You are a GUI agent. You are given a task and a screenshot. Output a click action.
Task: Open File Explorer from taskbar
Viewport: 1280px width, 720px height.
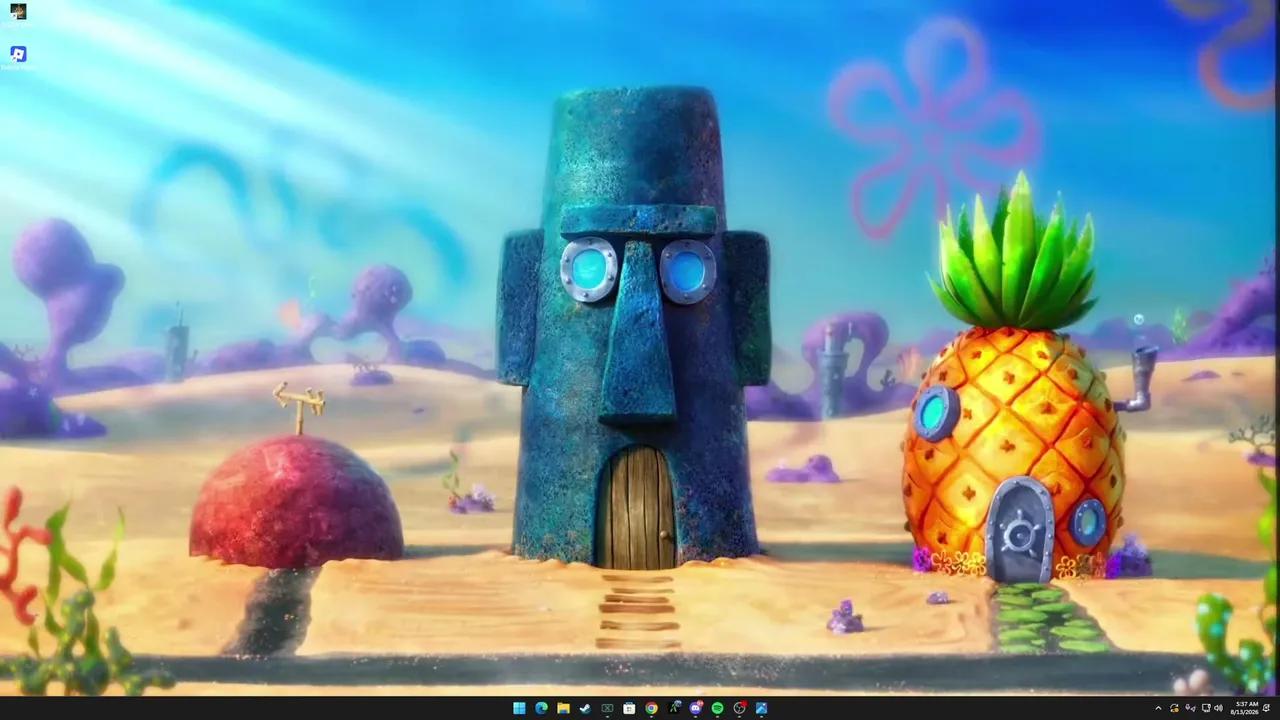[x=563, y=708]
